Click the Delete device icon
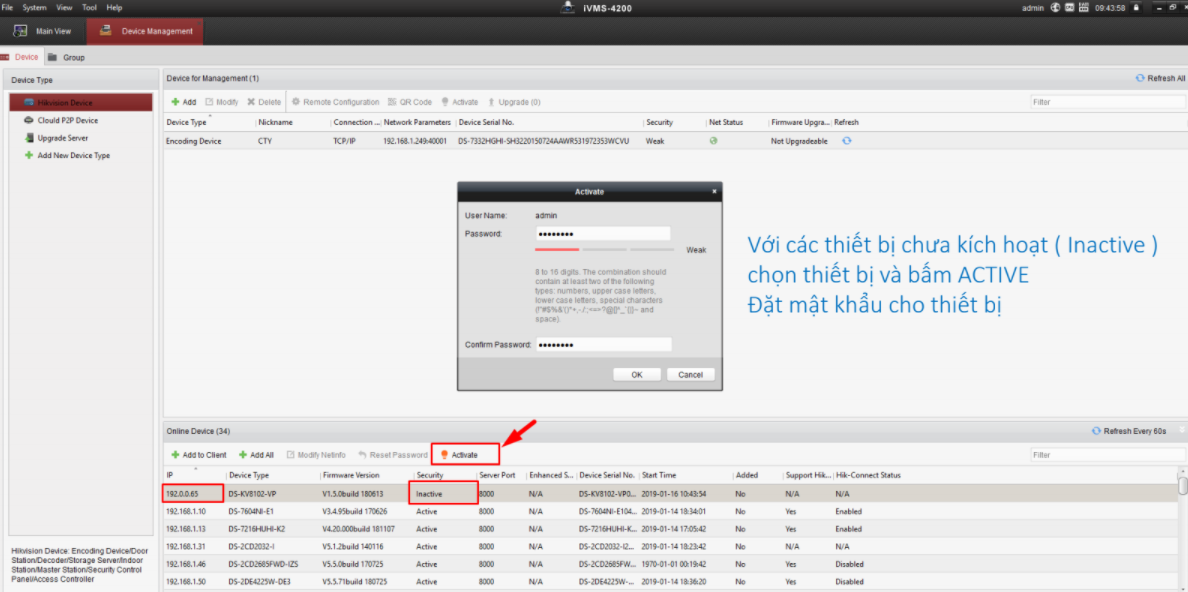The image size is (1188, 592). 262,101
